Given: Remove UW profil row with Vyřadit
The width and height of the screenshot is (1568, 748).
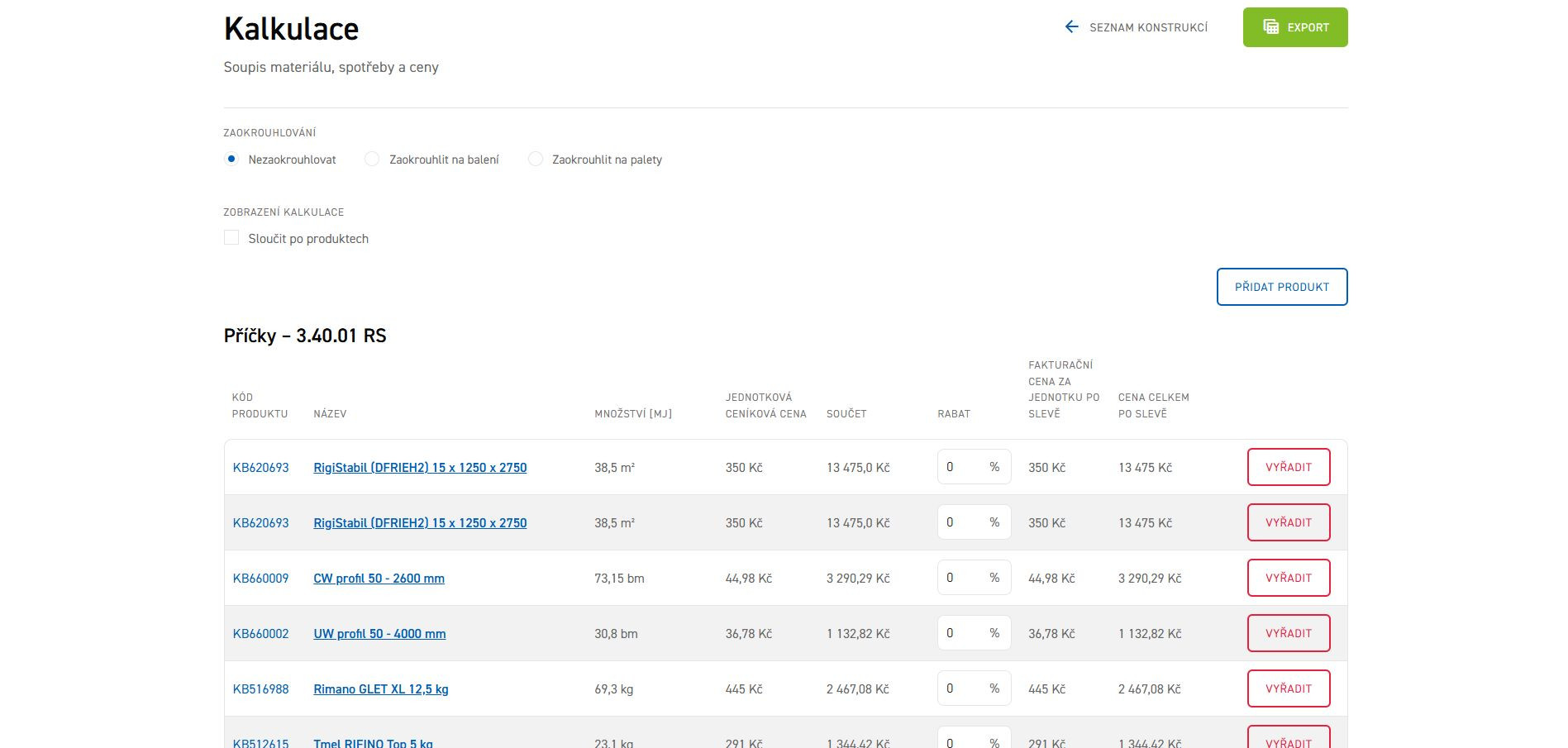Looking at the screenshot, I should 1288,633.
